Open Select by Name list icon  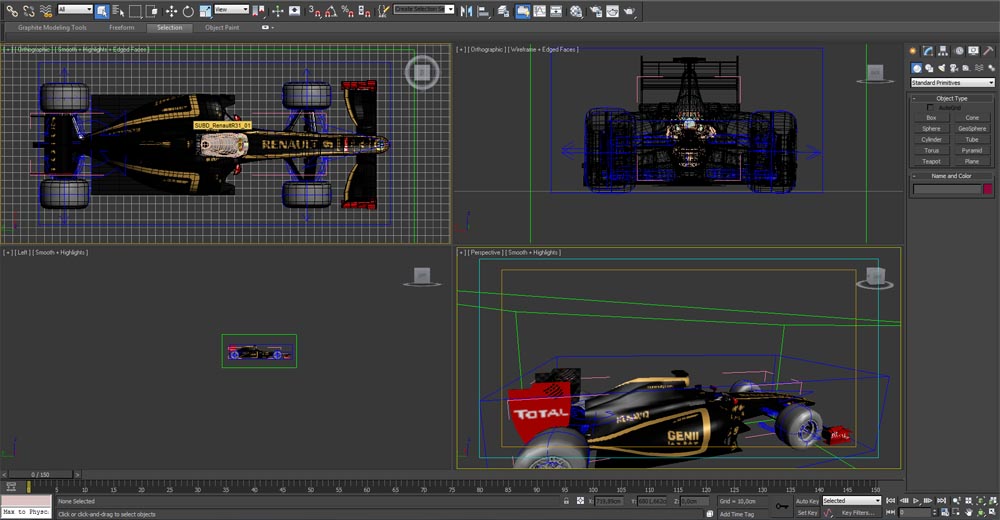click(119, 11)
